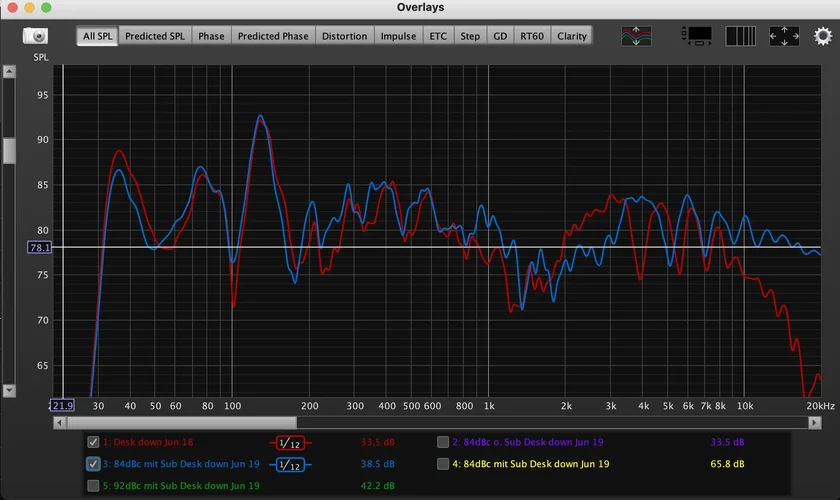Open graph controls via gear icon
This screenshot has height=500, width=840.
822,35
